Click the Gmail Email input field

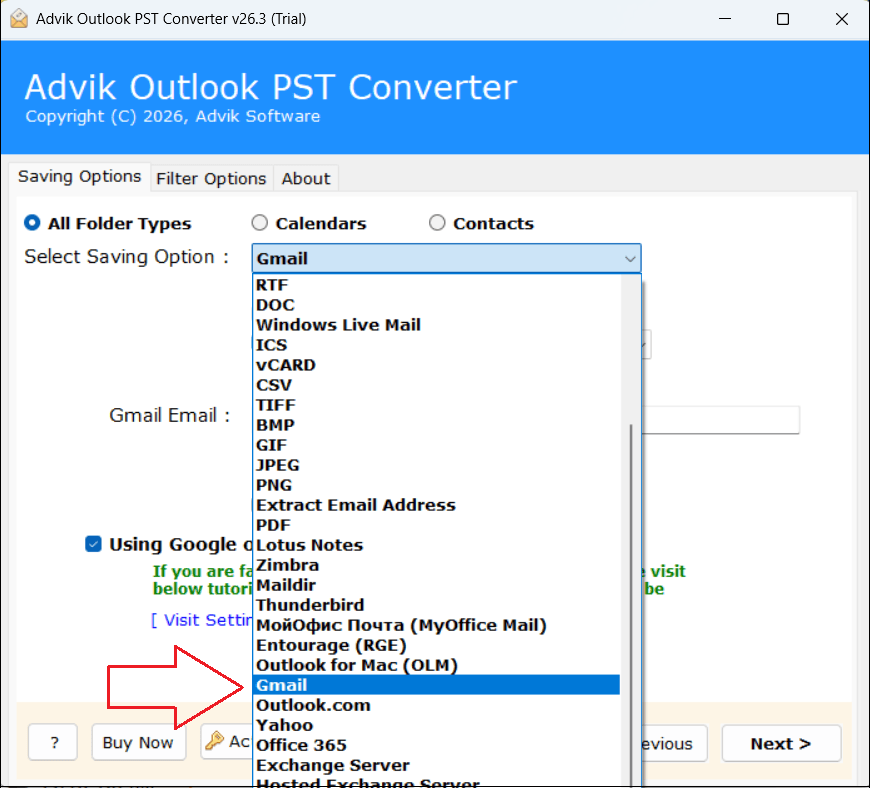point(720,420)
